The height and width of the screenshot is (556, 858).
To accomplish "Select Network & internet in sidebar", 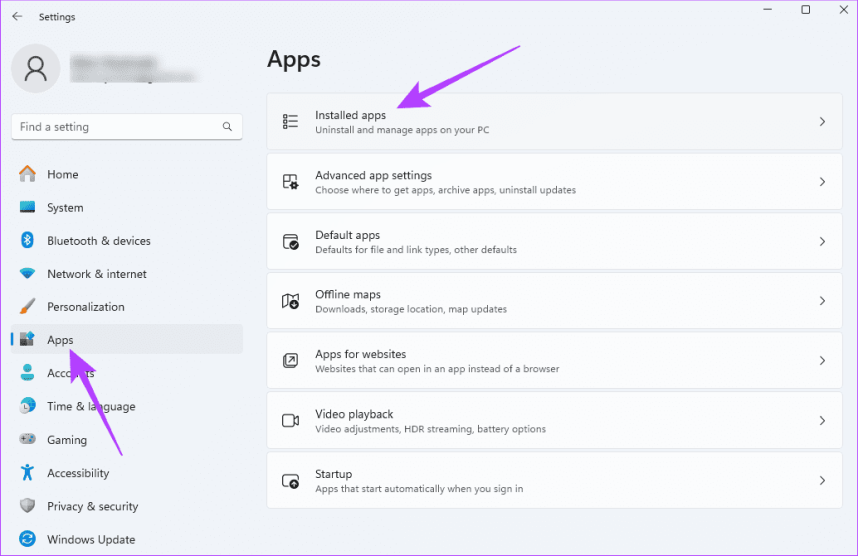I will pyautogui.click(x=96, y=274).
